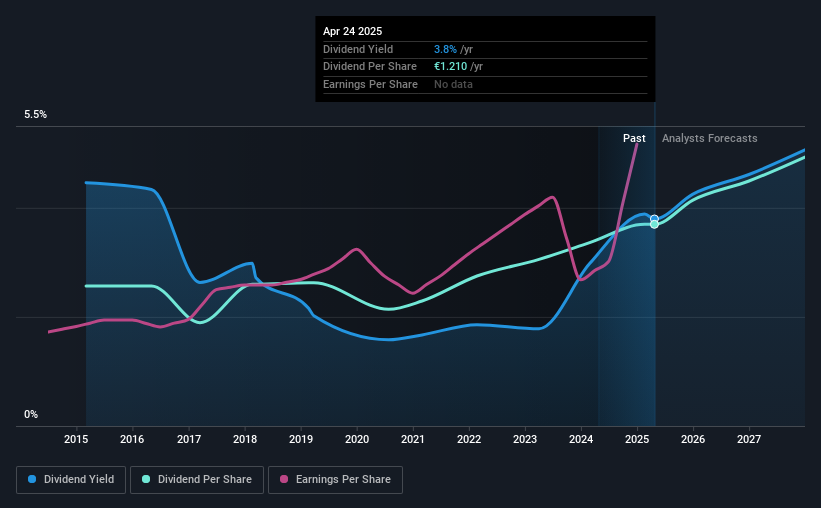Screen dimensions: 821x508
Task: Click the teal Dividend Per Share data point marker
Action: point(654,225)
